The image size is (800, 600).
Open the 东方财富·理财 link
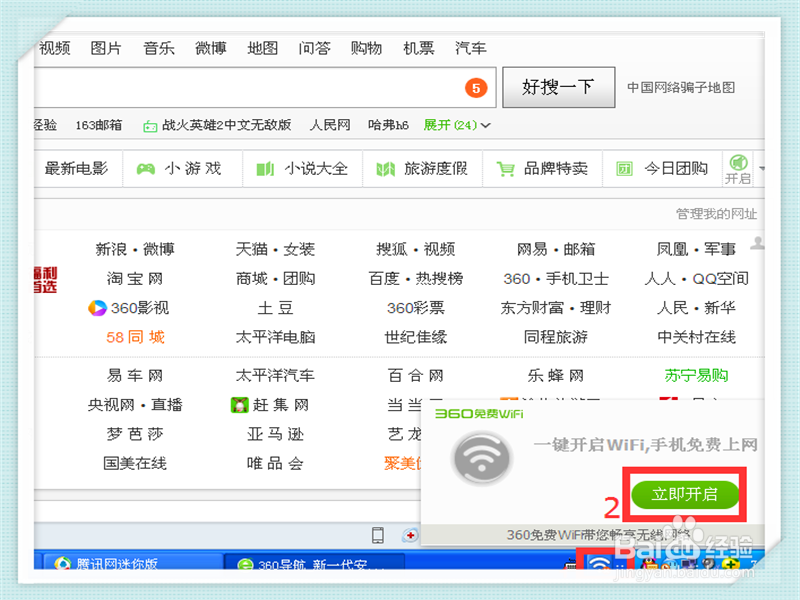coord(556,308)
